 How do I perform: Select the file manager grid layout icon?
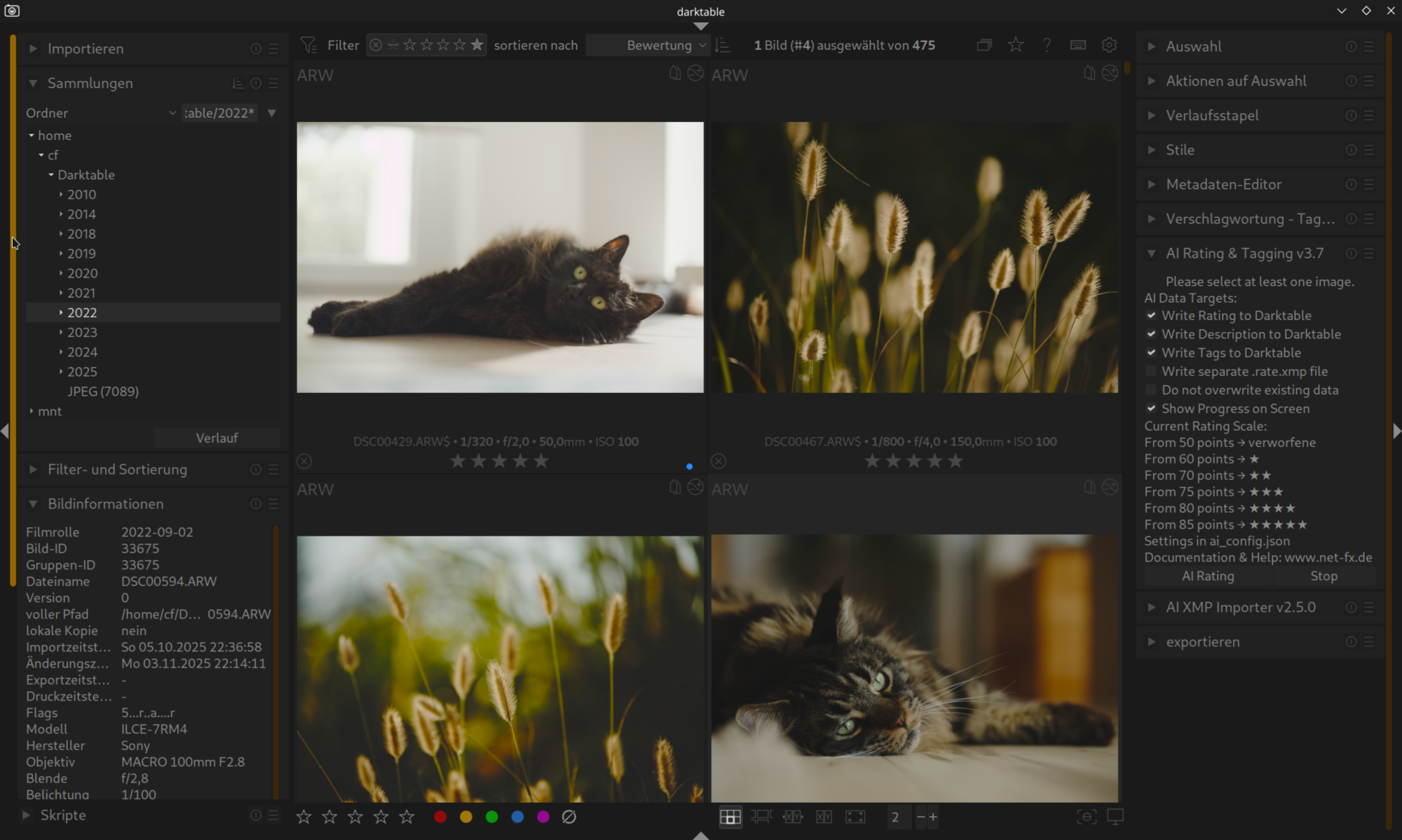pyautogui.click(x=730, y=817)
